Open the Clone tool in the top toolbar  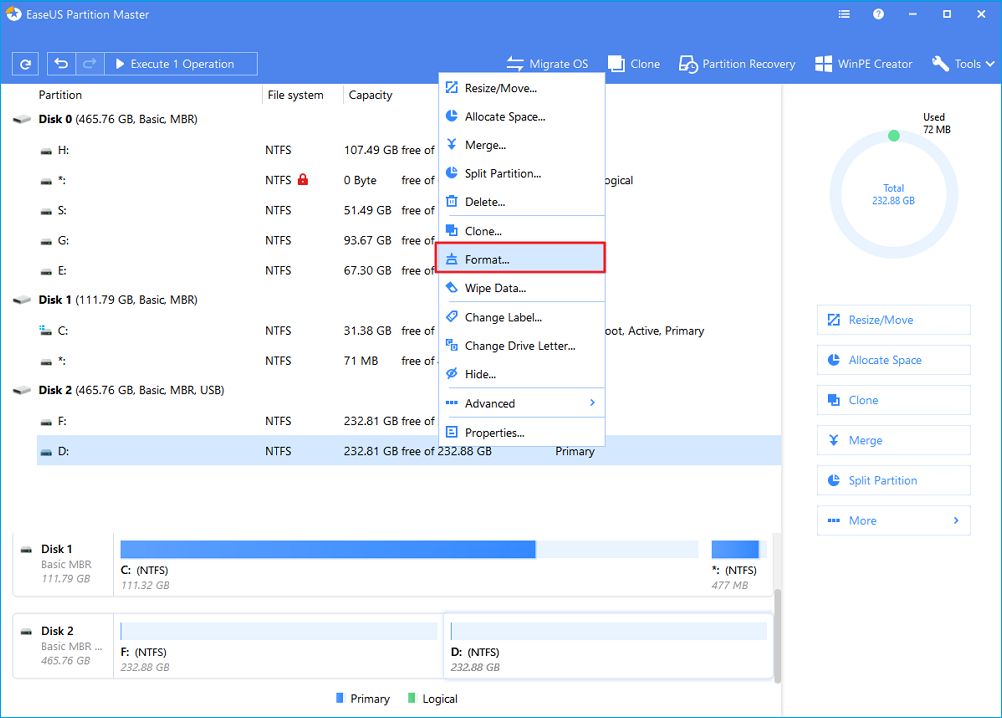coord(634,64)
